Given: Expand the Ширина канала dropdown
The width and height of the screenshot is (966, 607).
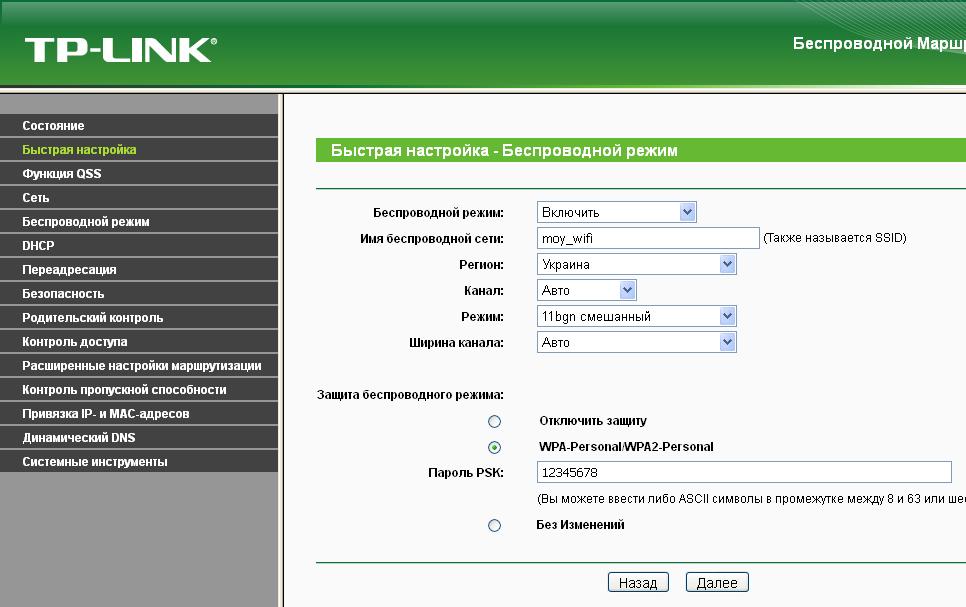Looking at the screenshot, I should tap(636, 342).
